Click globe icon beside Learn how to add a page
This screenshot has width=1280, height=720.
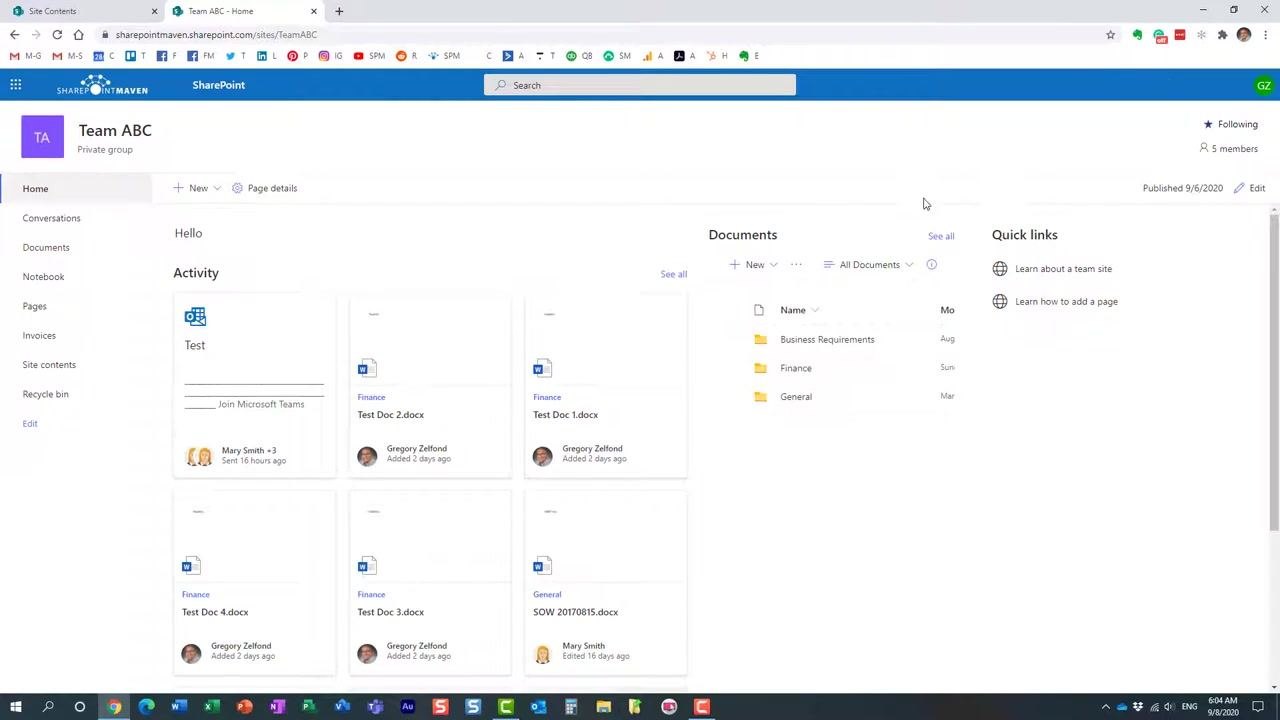click(x=1000, y=301)
